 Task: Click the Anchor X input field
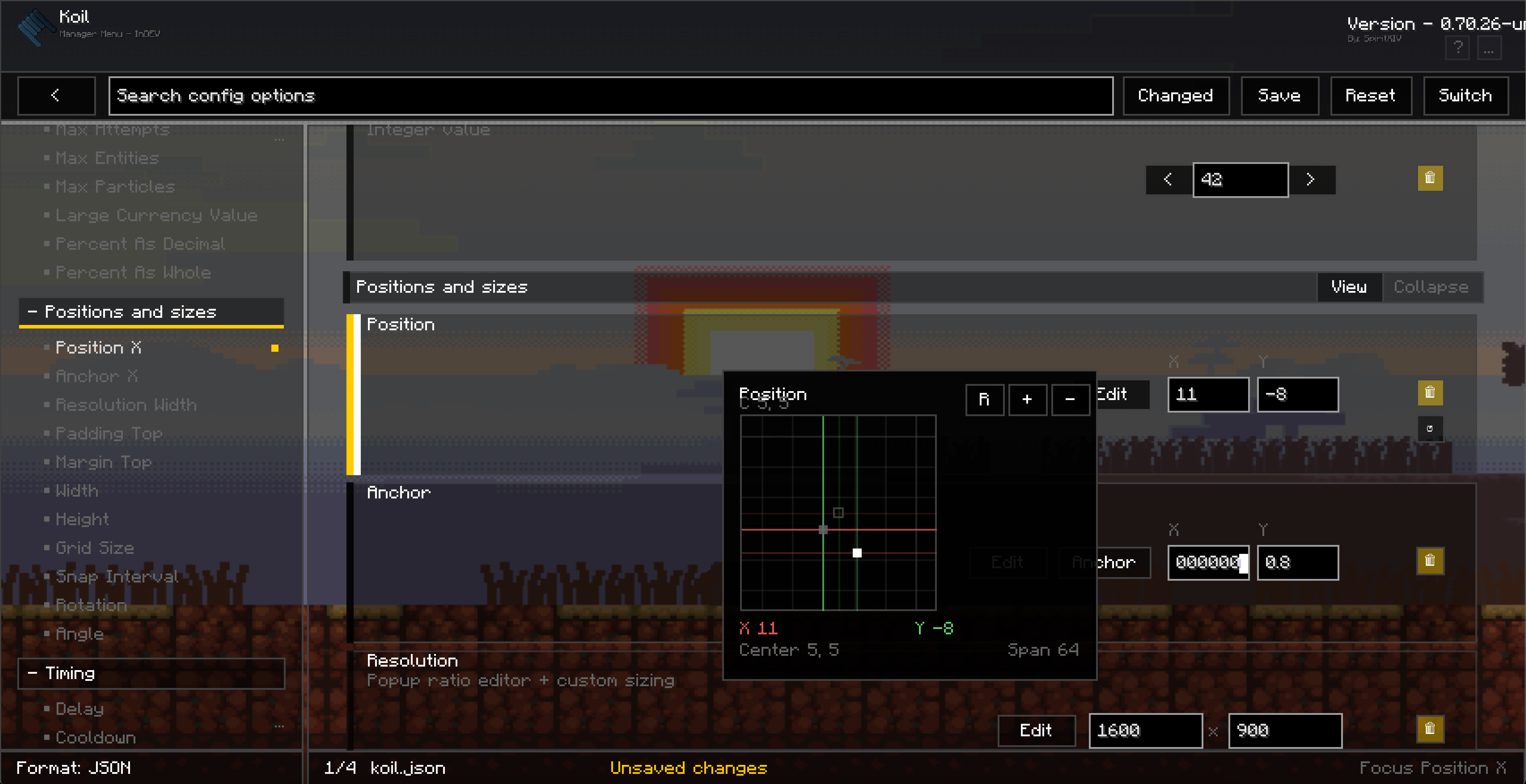[1208, 563]
